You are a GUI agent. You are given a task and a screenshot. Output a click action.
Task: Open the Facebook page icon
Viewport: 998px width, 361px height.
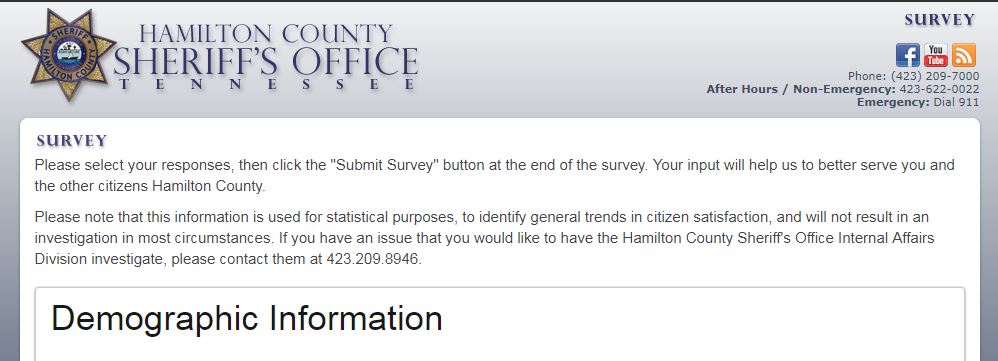point(908,55)
